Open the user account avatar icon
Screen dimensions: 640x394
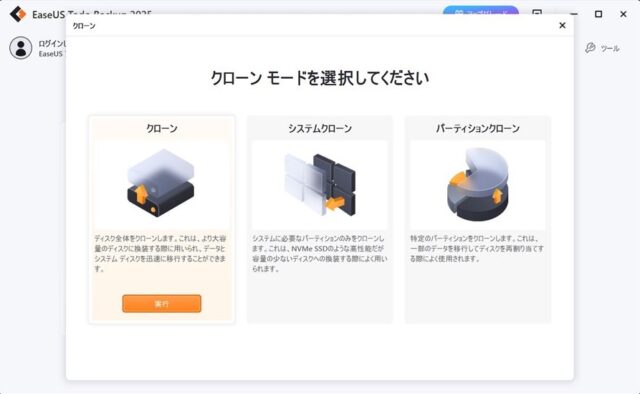click(21, 48)
